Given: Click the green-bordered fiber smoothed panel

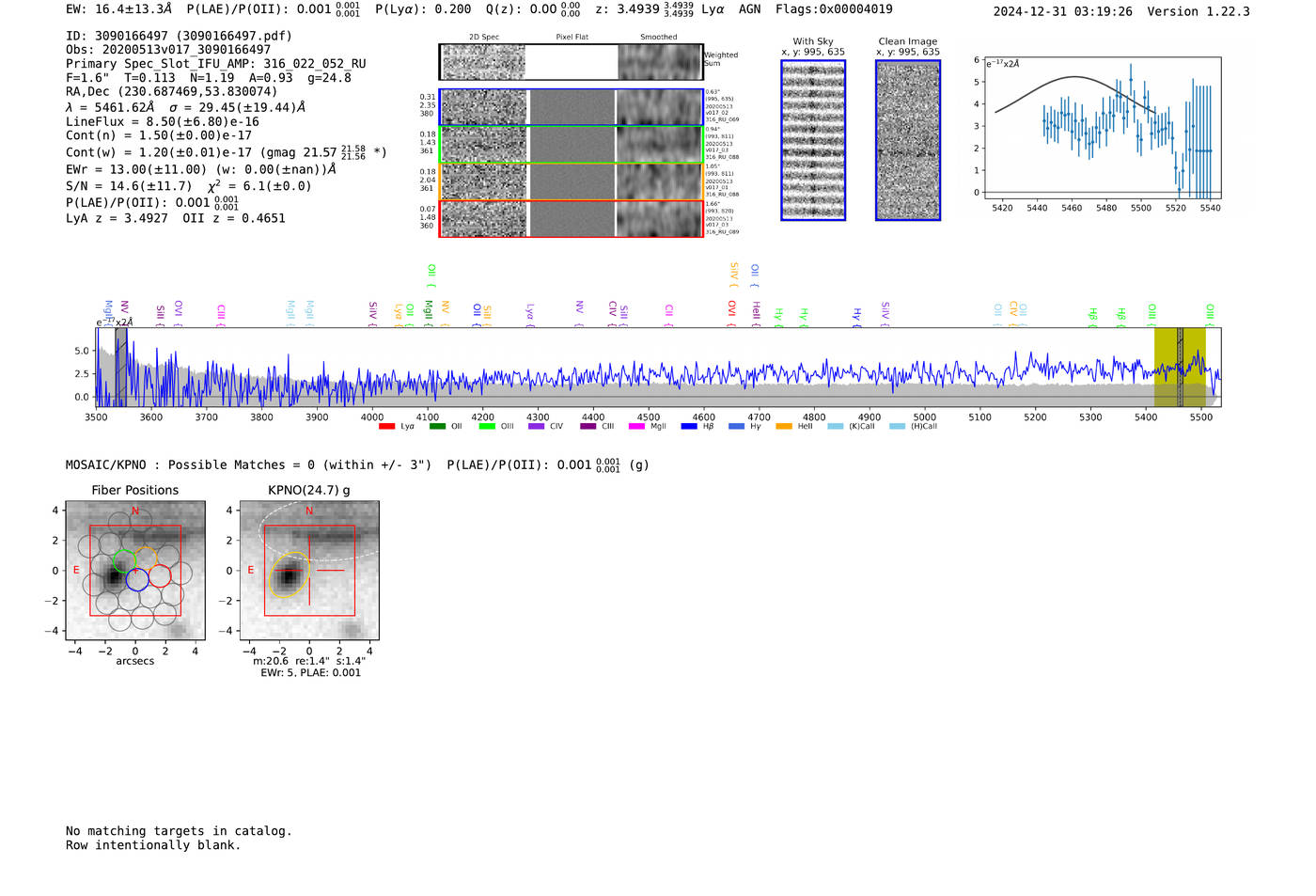Looking at the screenshot, I should coord(659,145).
